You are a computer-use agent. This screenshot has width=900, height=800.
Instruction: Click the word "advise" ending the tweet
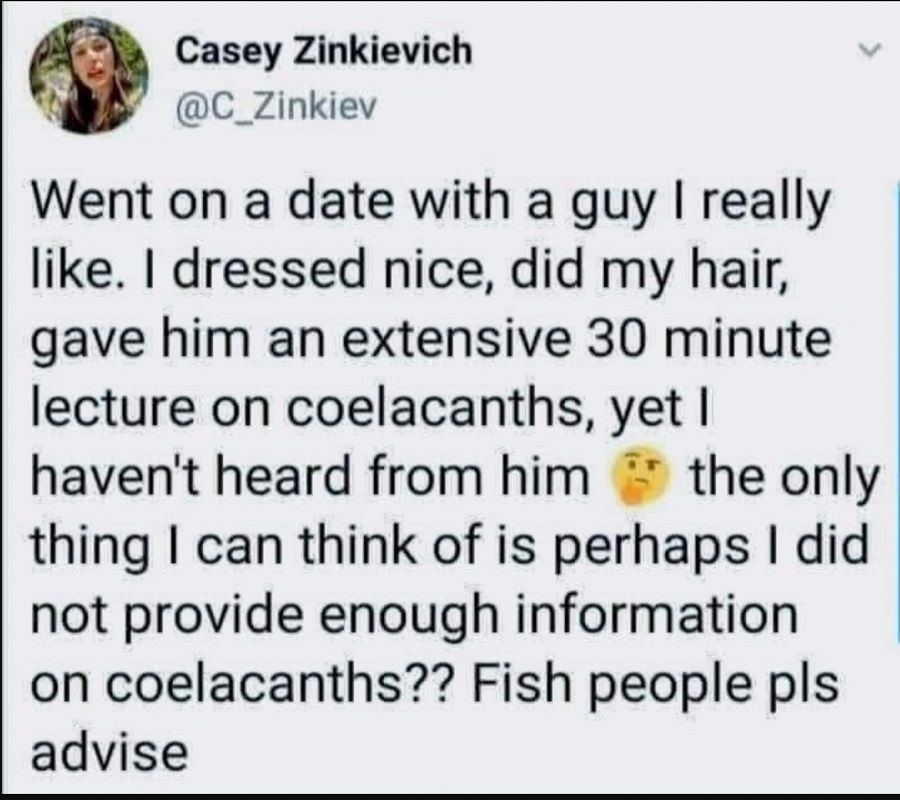pyautogui.click(x=110, y=750)
